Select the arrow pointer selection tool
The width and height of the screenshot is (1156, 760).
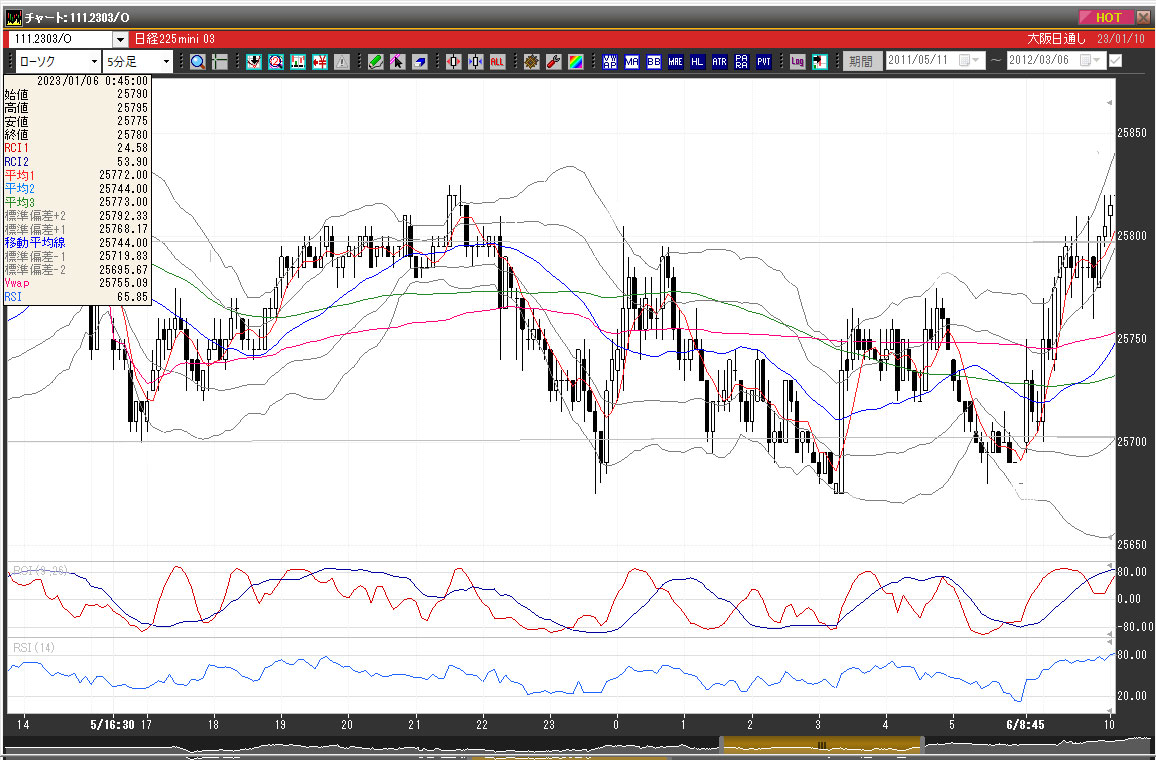tap(397, 62)
